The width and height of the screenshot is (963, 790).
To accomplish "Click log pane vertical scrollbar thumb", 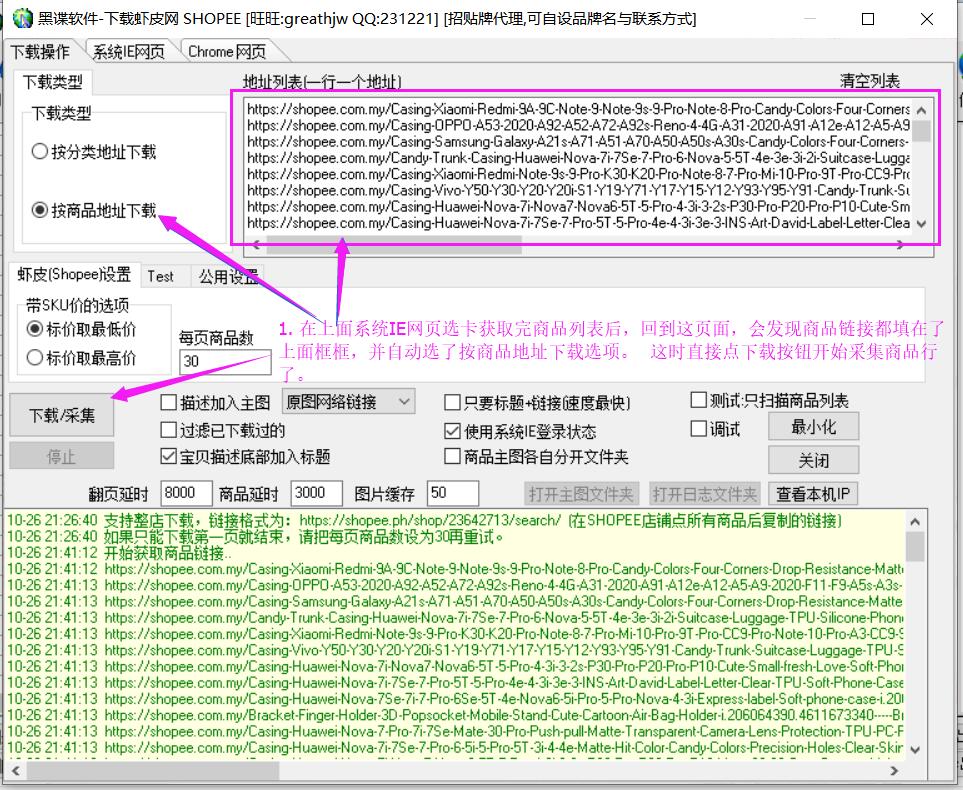I will pos(915,547).
